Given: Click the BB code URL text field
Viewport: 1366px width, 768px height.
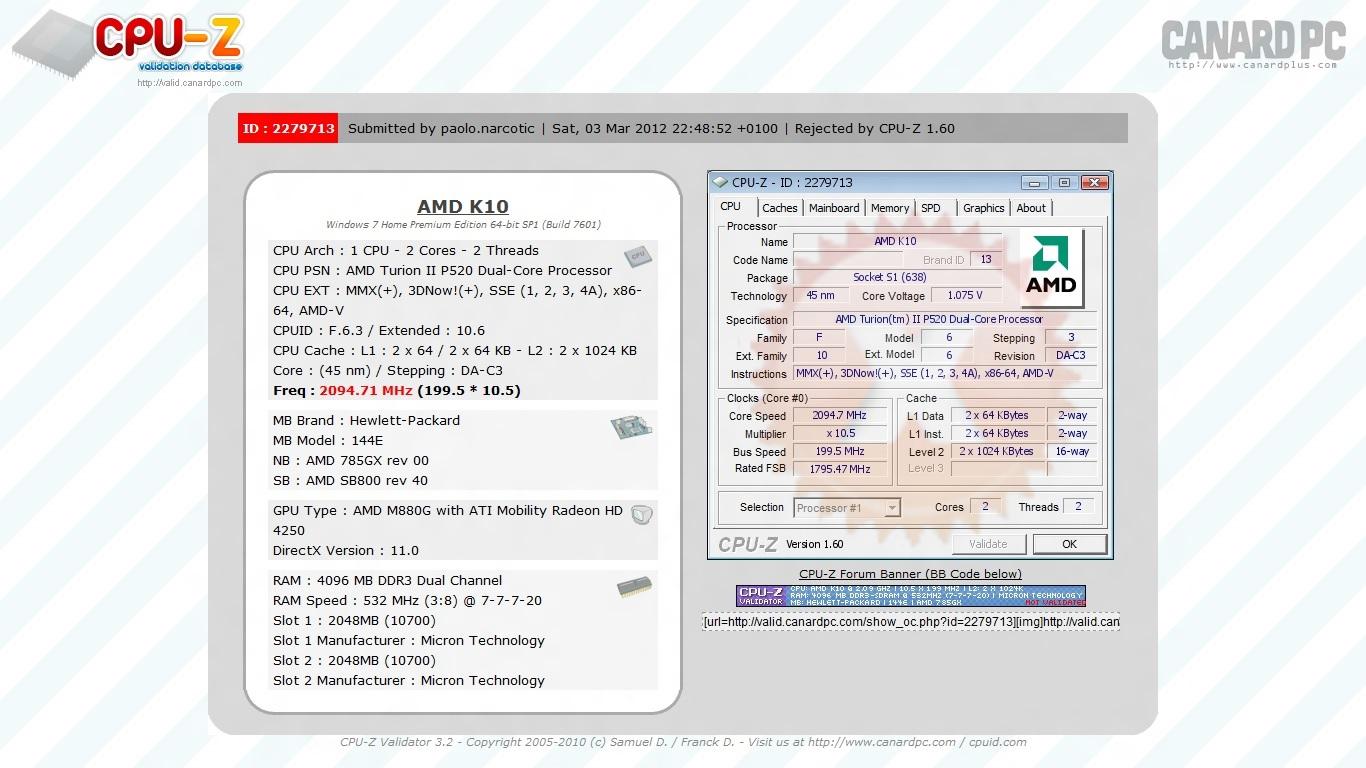Looking at the screenshot, I should (x=911, y=621).
